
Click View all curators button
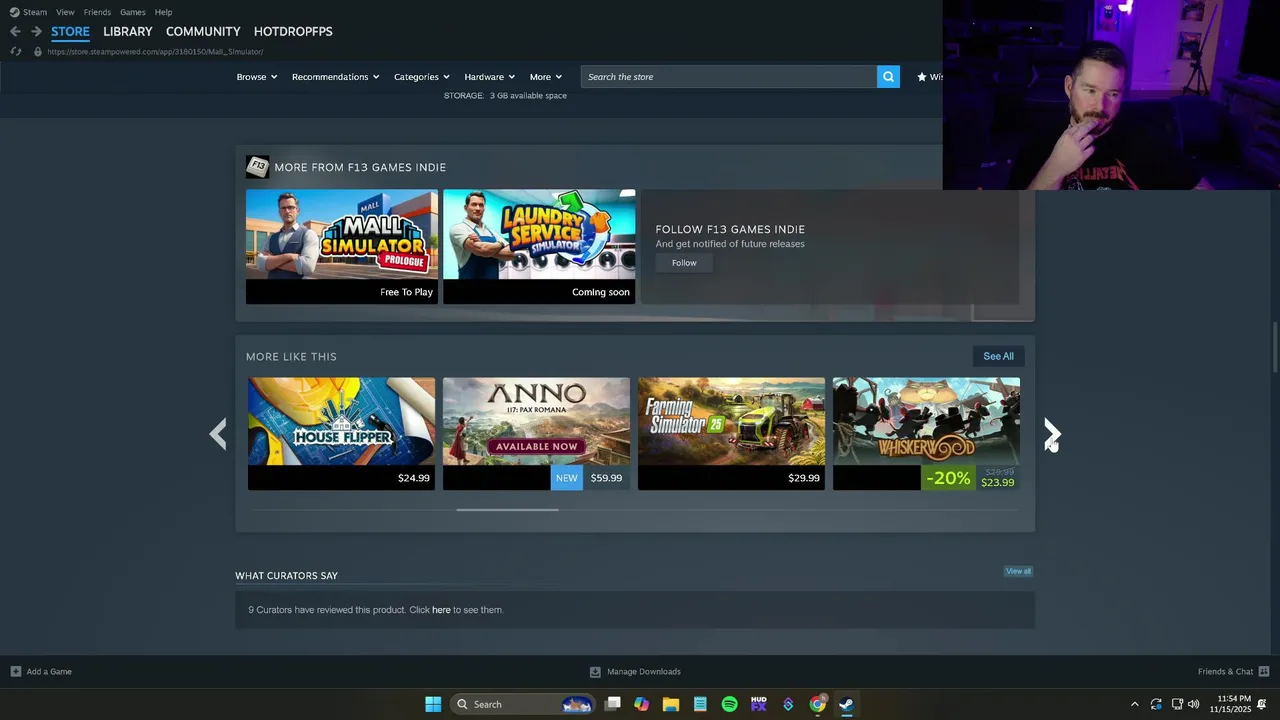(x=1018, y=571)
